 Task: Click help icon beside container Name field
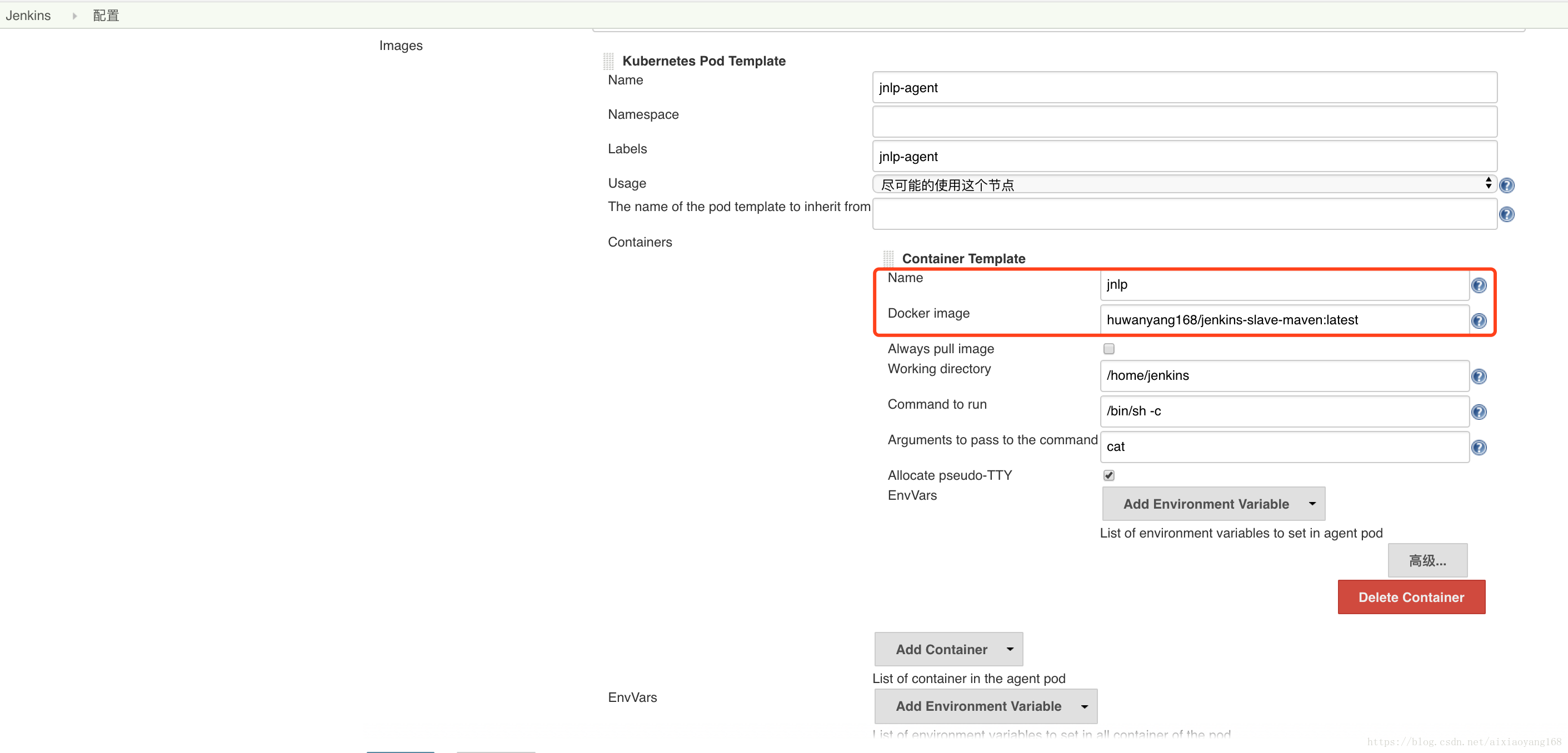click(1479, 285)
